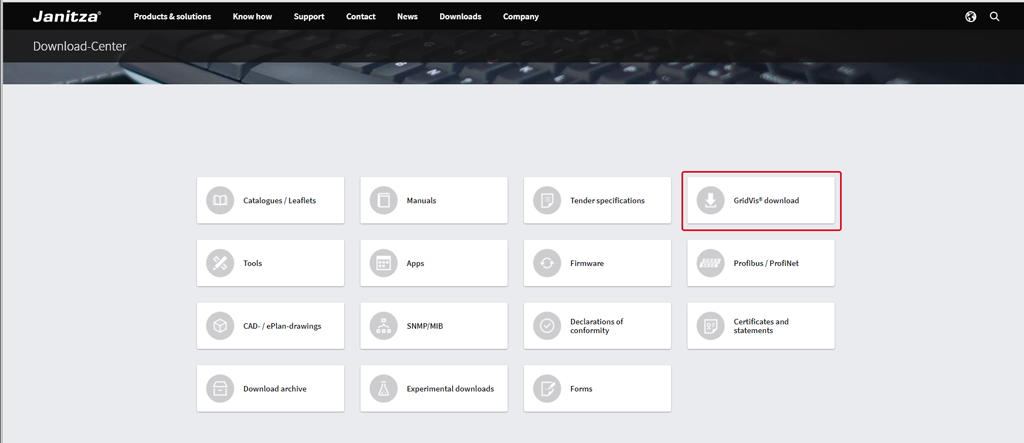The image size is (1024, 443).
Task: Click the Manuals booklet icon
Action: click(383, 201)
